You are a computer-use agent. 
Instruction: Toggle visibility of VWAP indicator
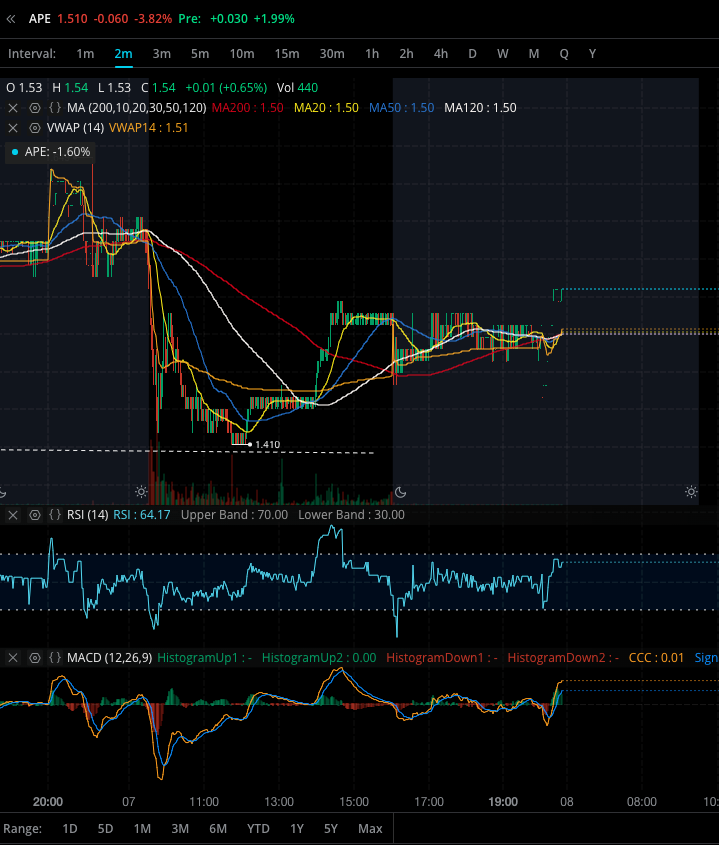coord(34,128)
